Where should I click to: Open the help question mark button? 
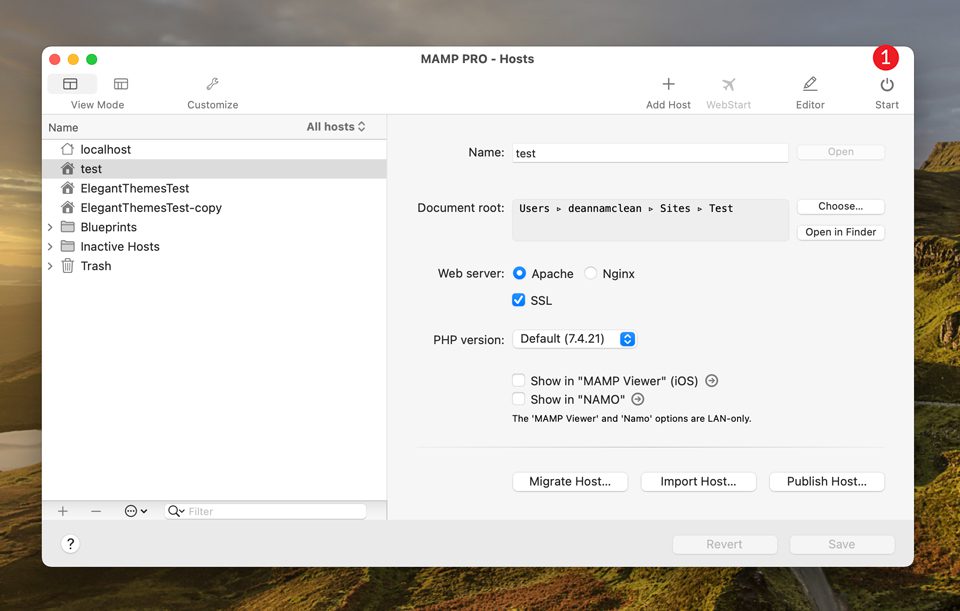(69, 544)
